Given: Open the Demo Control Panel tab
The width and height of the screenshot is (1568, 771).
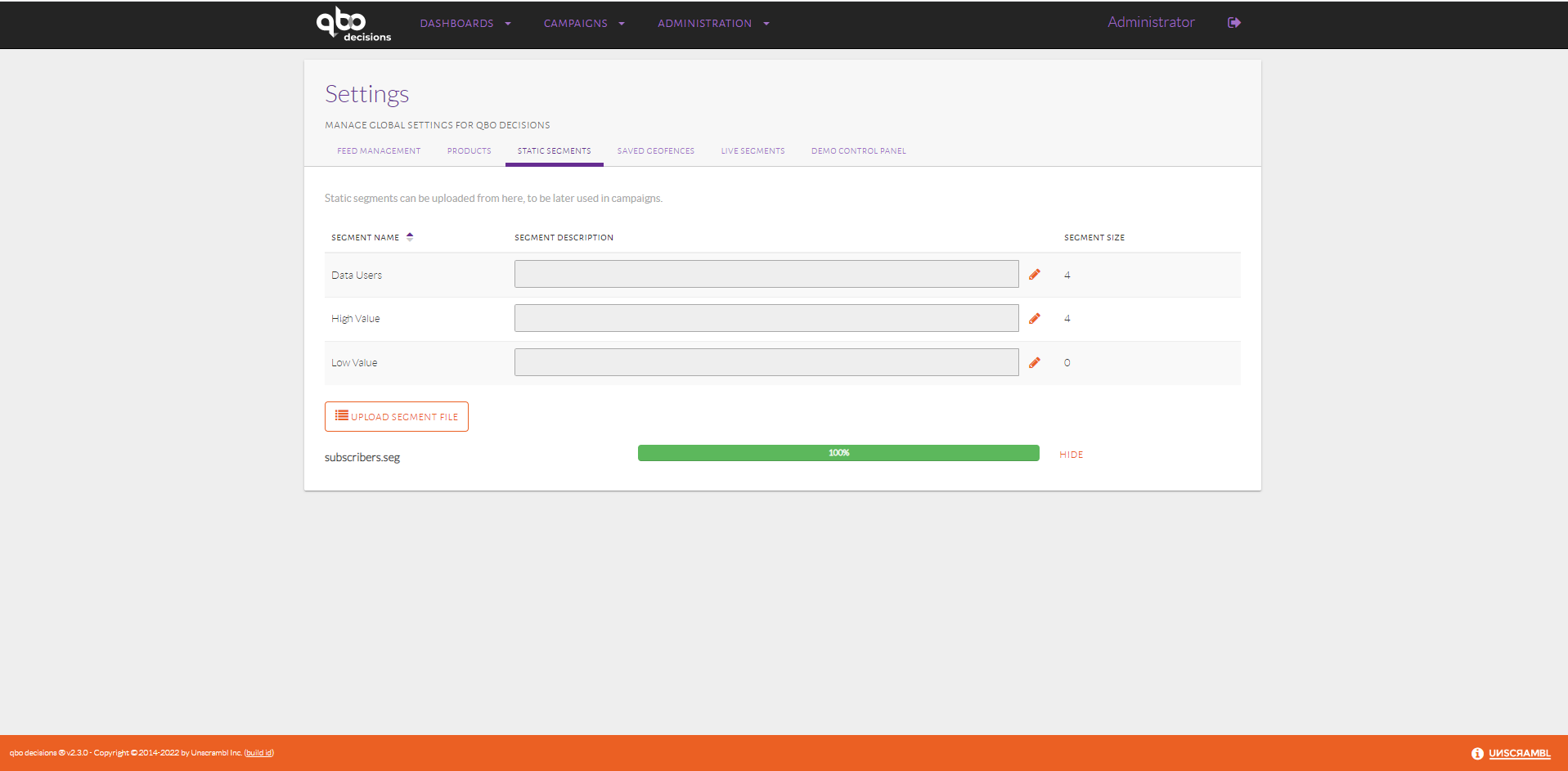Looking at the screenshot, I should pyautogui.click(x=859, y=151).
